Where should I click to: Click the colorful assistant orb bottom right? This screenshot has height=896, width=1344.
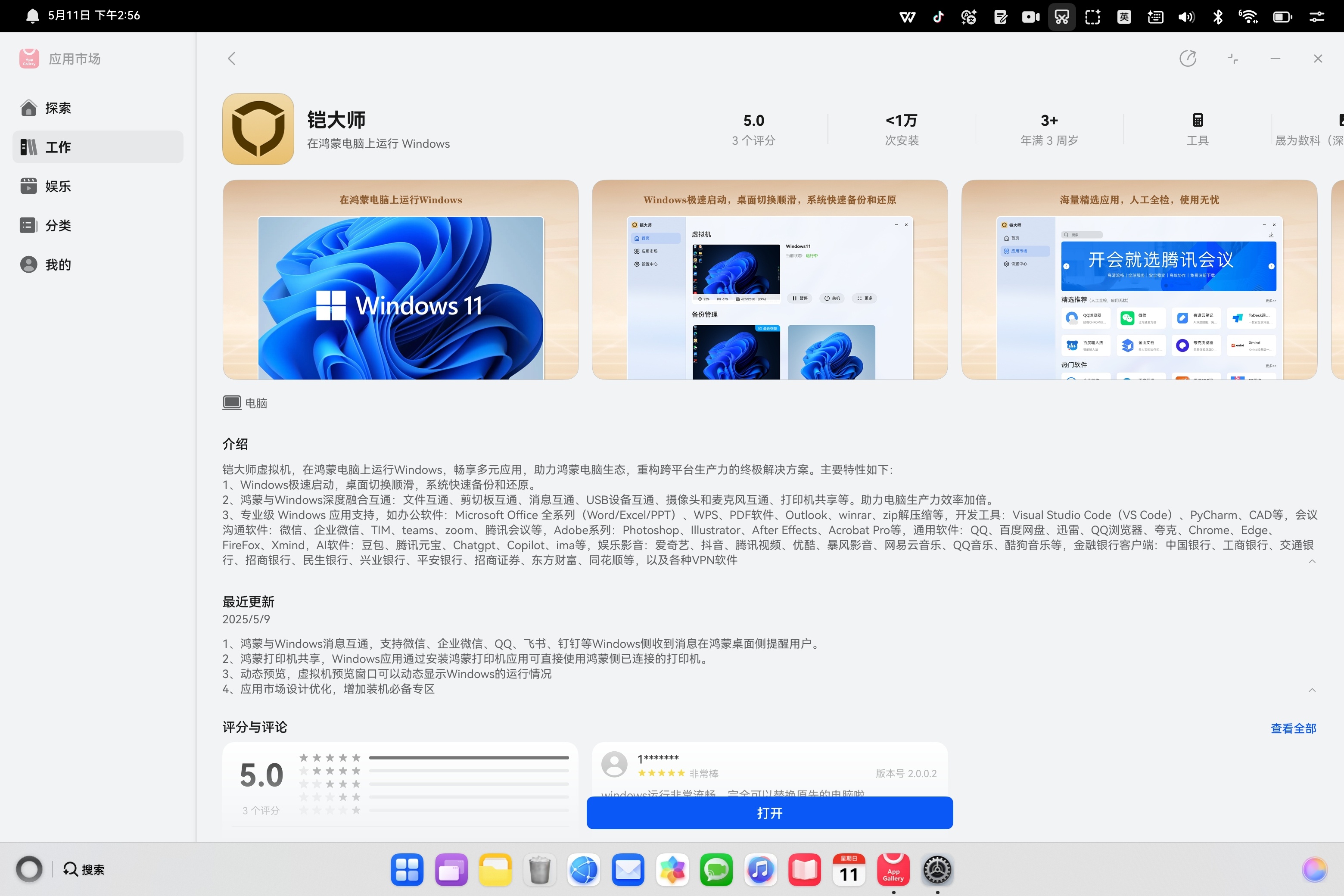click(x=1314, y=869)
